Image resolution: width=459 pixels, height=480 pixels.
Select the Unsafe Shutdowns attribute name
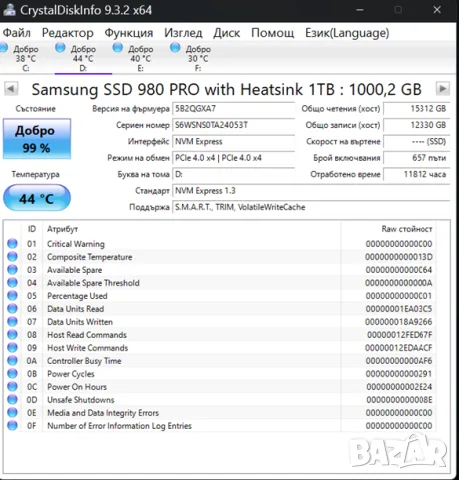point(80,400)
